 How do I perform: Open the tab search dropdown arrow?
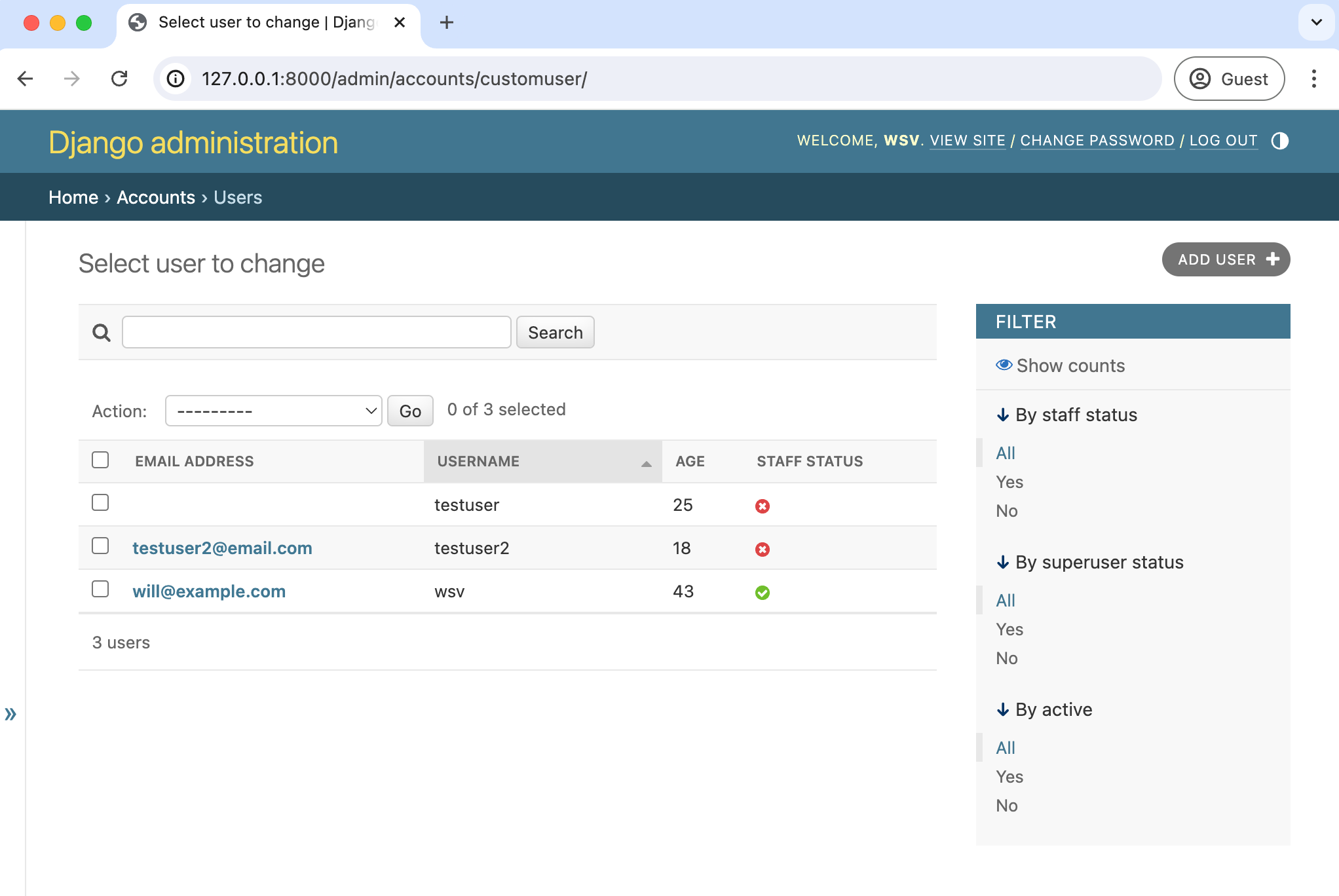click(1316, 22)
